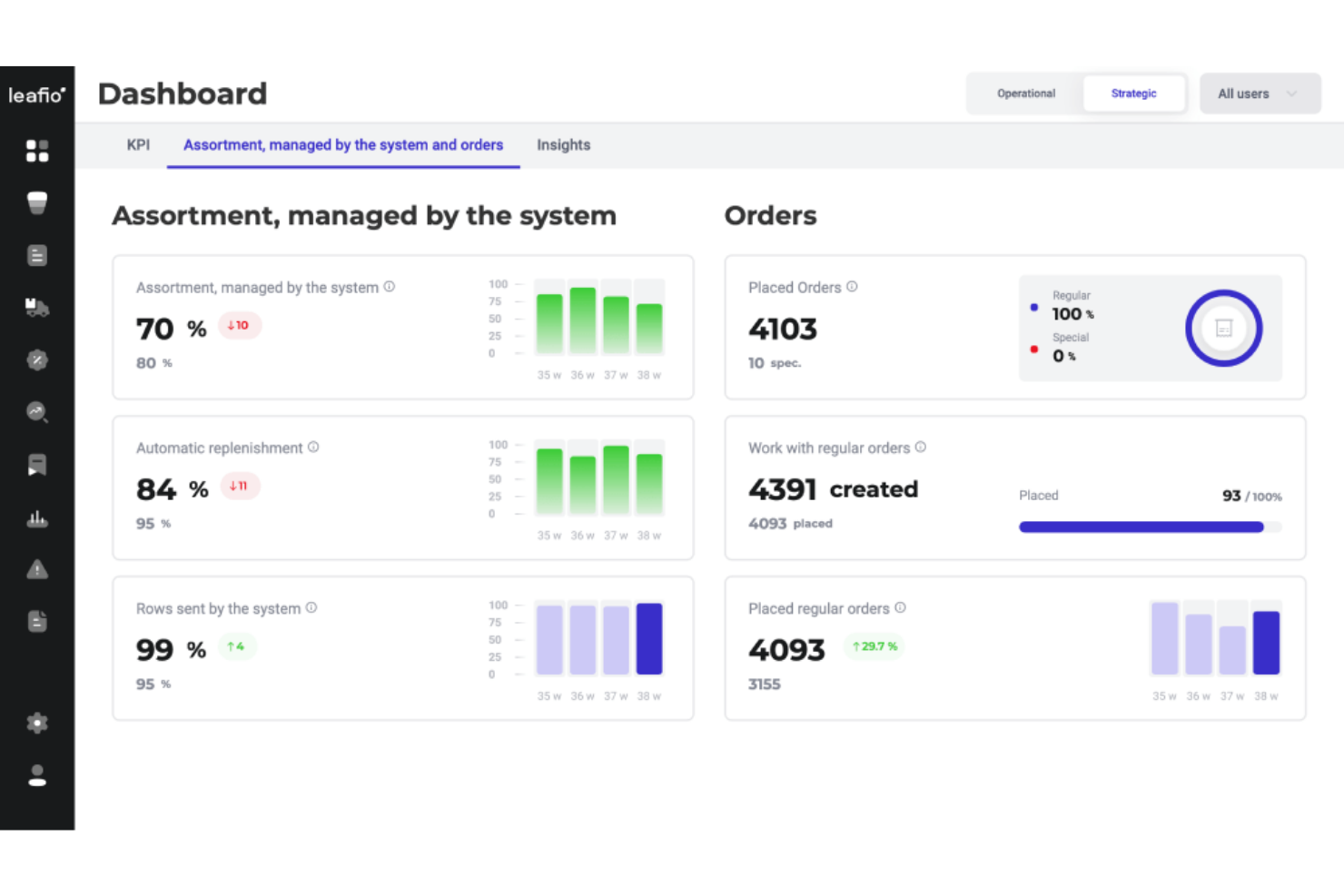Viewport: 1344px width, 896px height.
Task: Click the info icon beside Placed Orders
Action: tap(852, 286)
